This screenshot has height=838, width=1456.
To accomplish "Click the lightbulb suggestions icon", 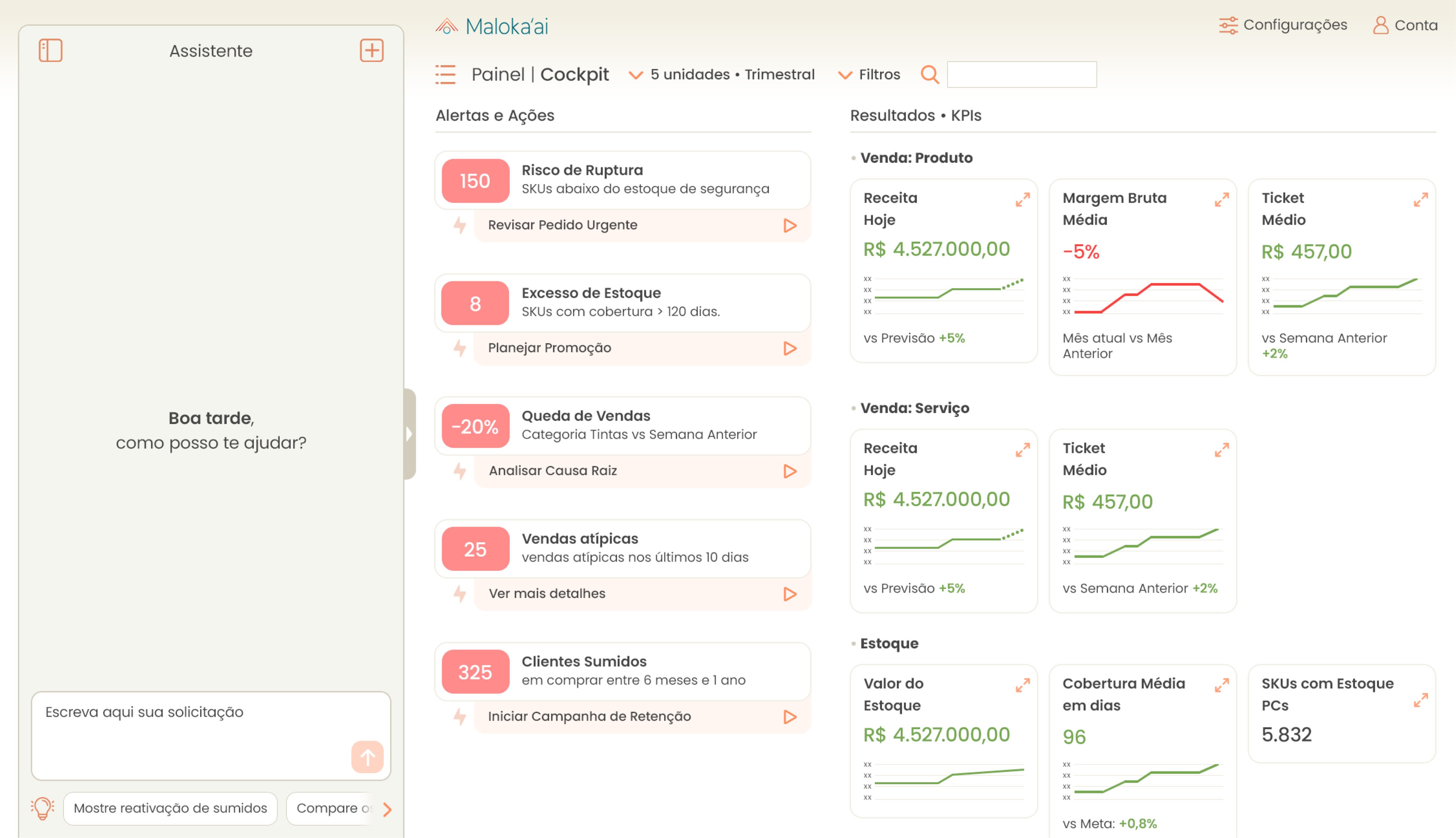I will pos(43,808).
